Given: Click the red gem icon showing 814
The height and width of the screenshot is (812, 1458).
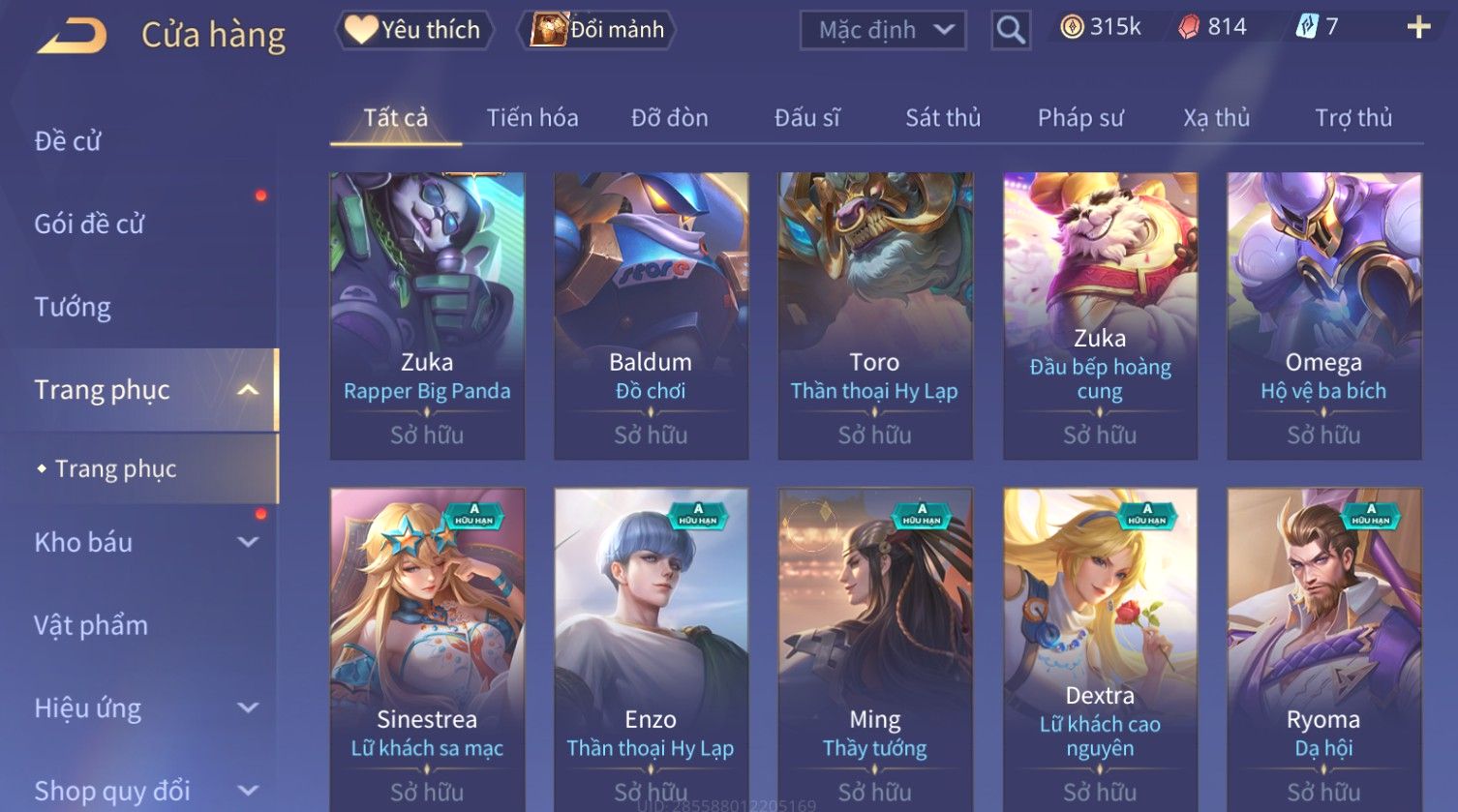Looking at the screenshot, I should point(1189,27).
